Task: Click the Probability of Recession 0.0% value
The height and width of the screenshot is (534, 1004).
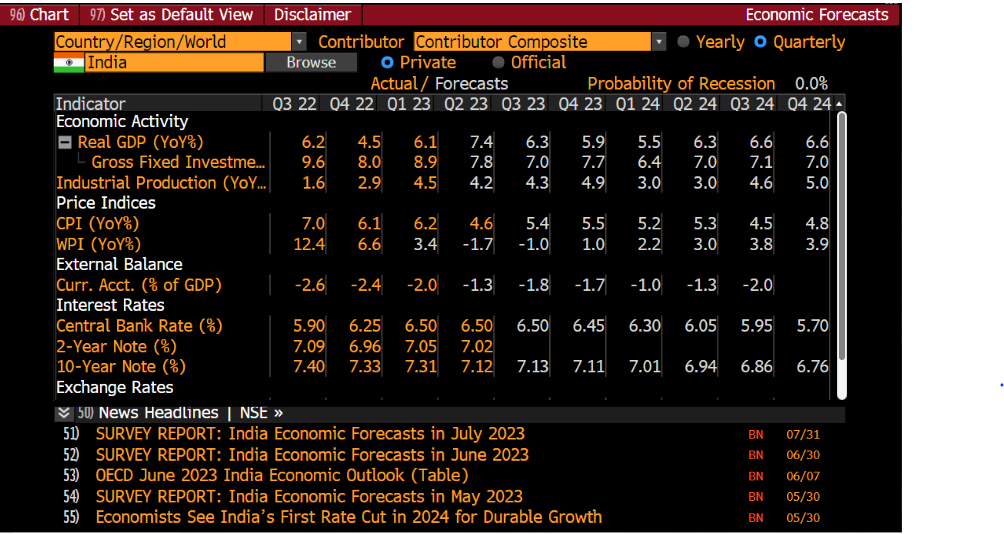Action: (811, 84)
